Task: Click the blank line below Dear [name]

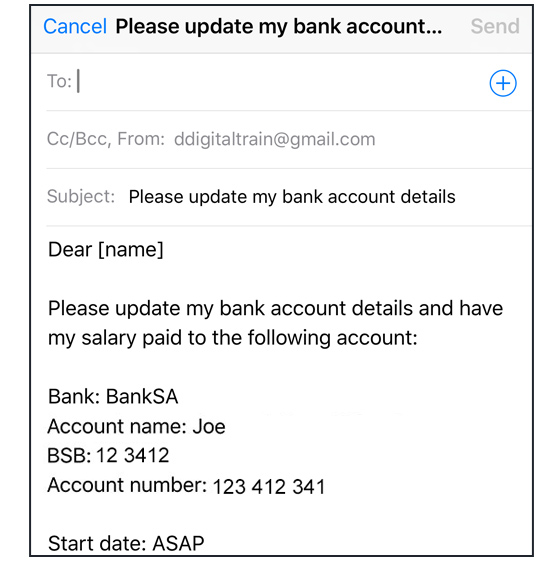Action: (279, 279)
